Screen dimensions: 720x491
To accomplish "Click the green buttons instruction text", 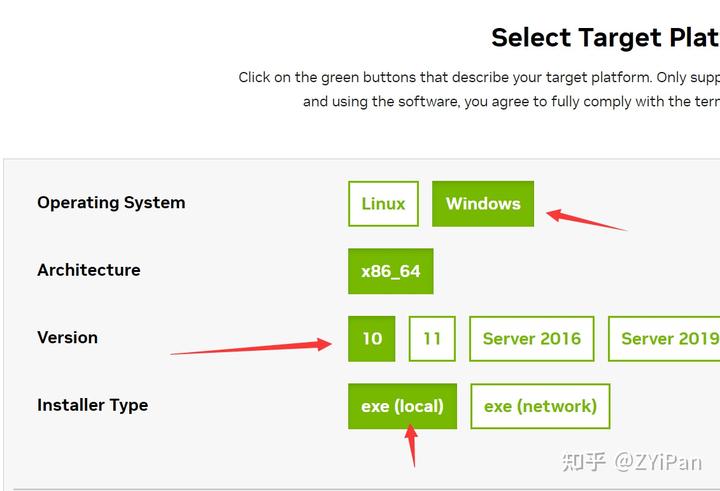I will tap(478, 77).
